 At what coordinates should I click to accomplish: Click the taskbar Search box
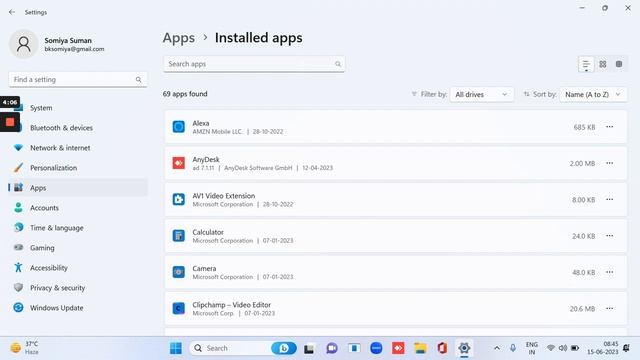243,348
